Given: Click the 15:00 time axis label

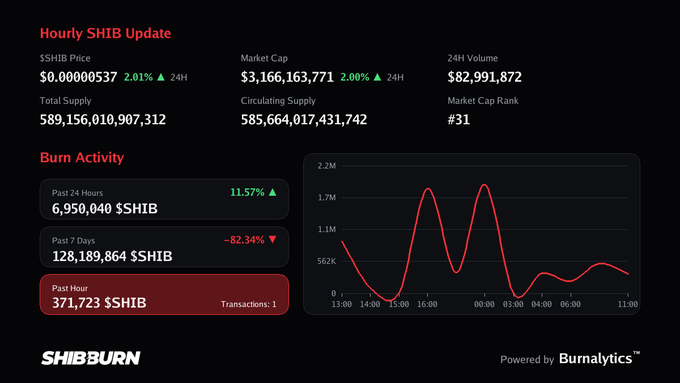Looking at the screenshot, I should 399,304.
